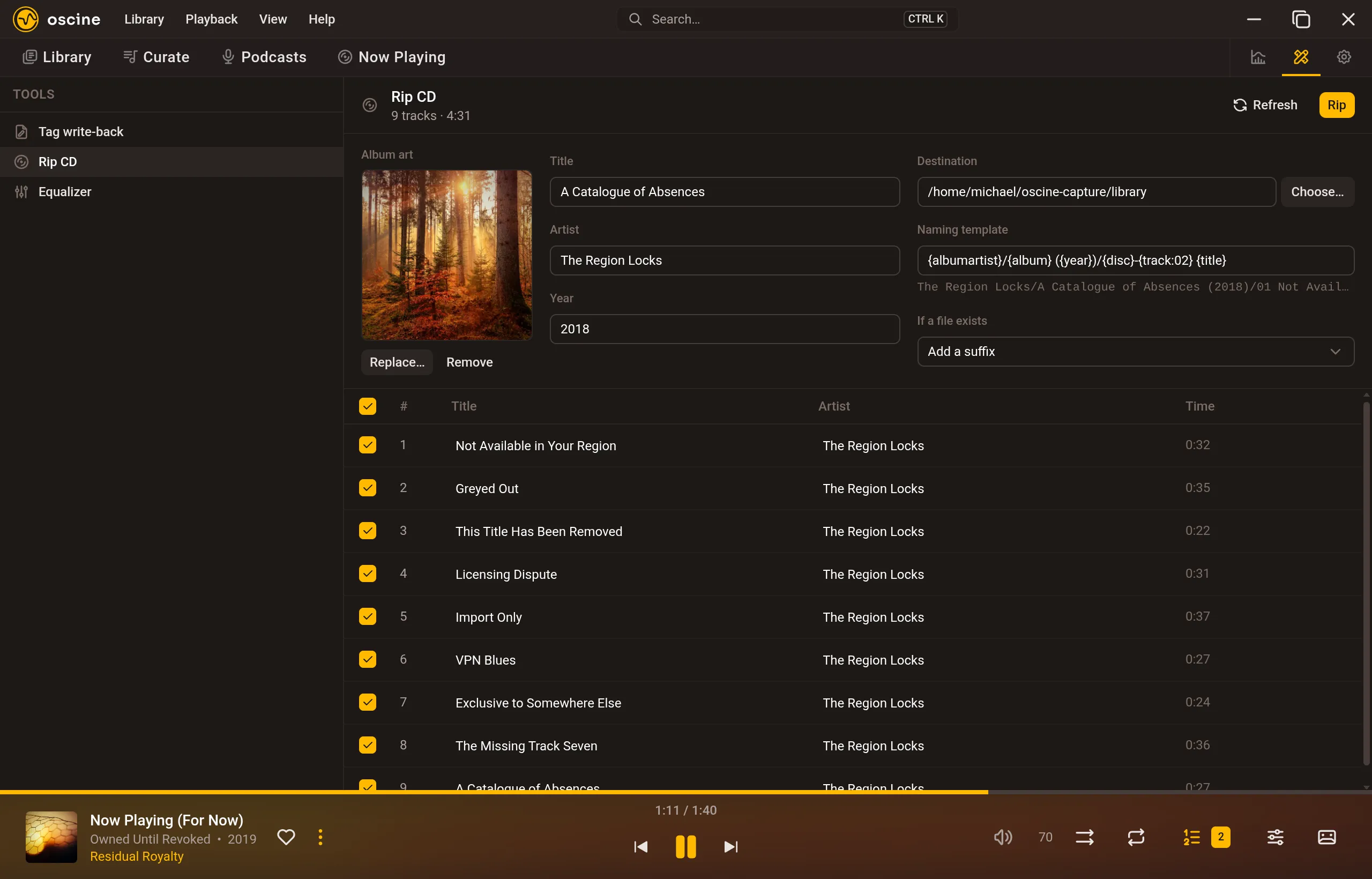This screenshot has width=1372, height=879.
Task: Go to the Now Playing tab
Action: pos(392,57)
